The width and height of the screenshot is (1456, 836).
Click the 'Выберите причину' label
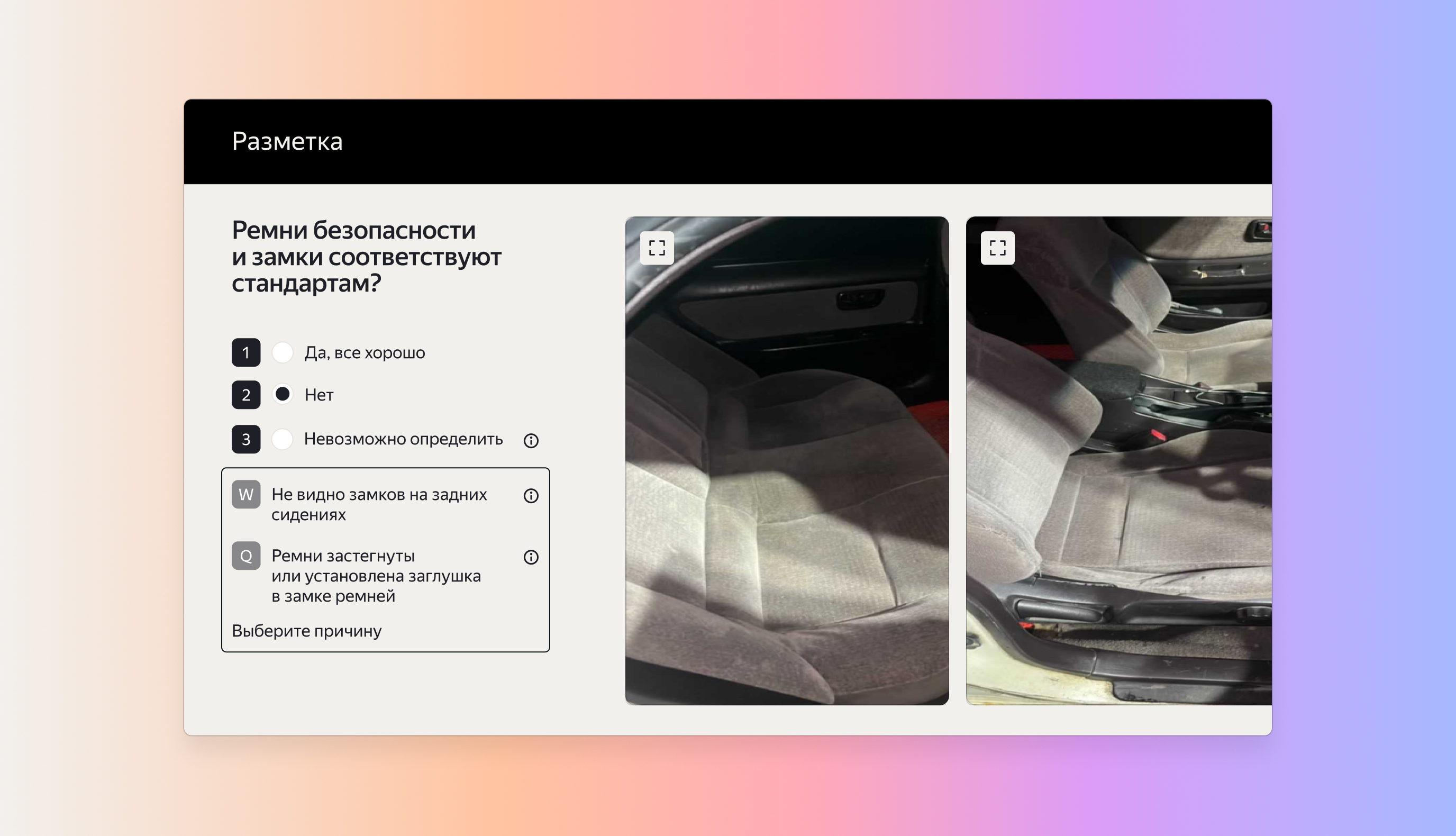306,631
